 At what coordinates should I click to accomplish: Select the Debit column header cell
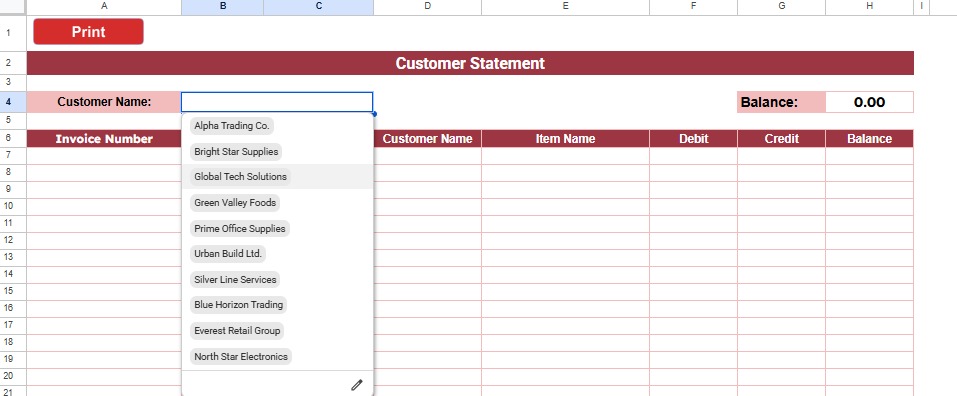coord(693,139)
